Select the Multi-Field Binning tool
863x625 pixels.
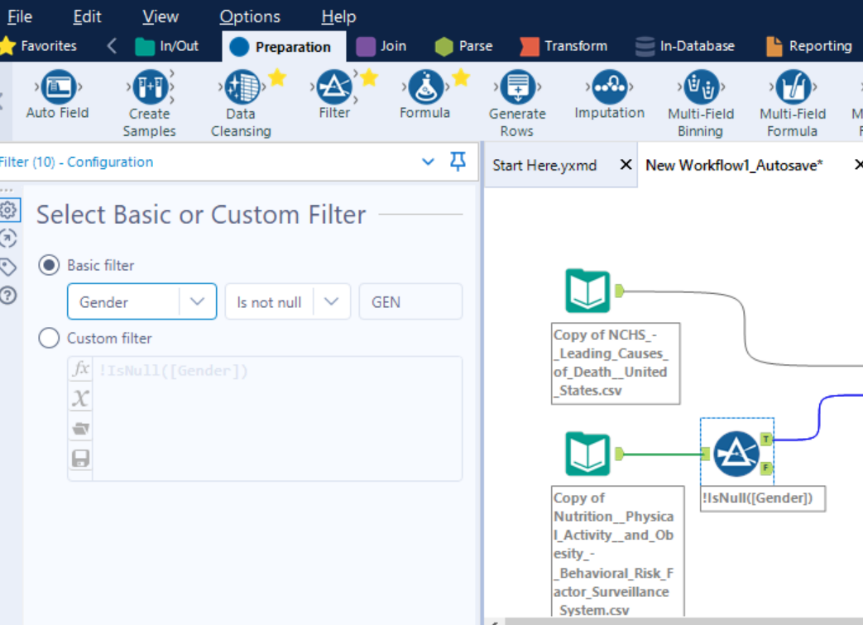(700, 88)
